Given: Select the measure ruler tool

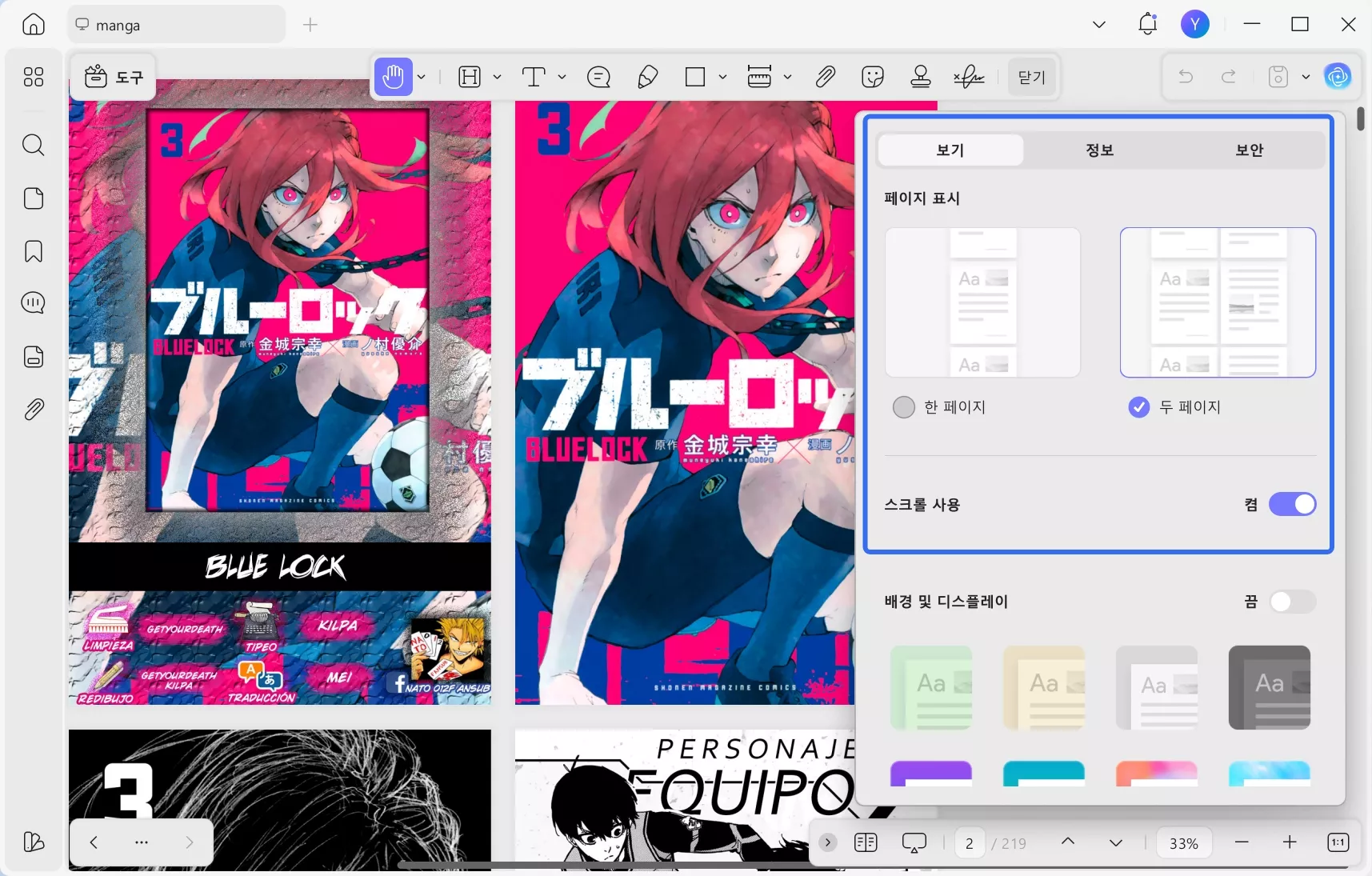Looking at the screenshot, I should click(x=759, y=77).
